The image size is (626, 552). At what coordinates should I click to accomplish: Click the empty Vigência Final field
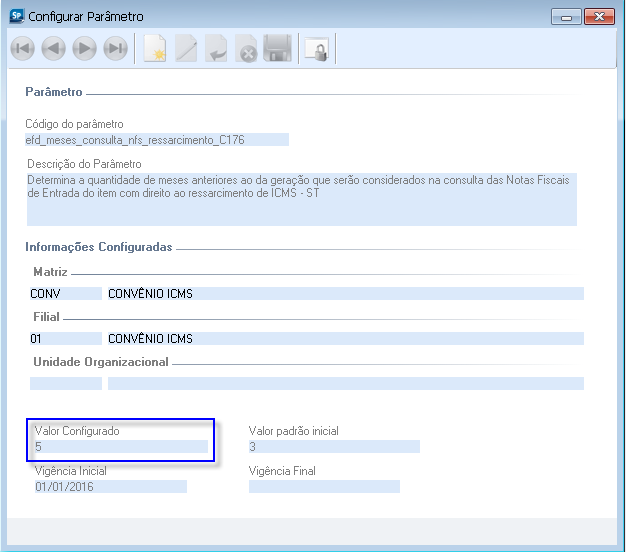coord(324,486)
